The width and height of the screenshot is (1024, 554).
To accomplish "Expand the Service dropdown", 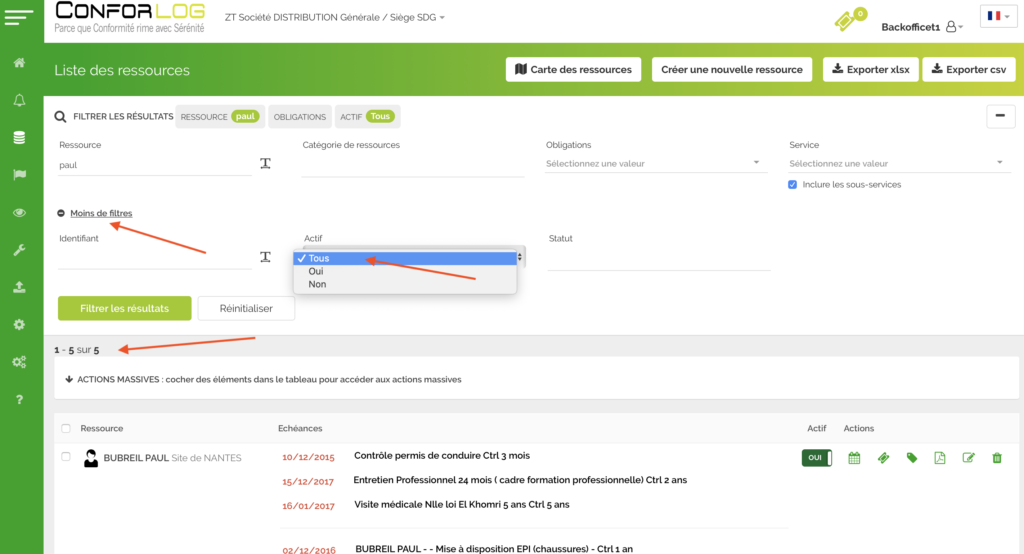I will pos(897,164).
